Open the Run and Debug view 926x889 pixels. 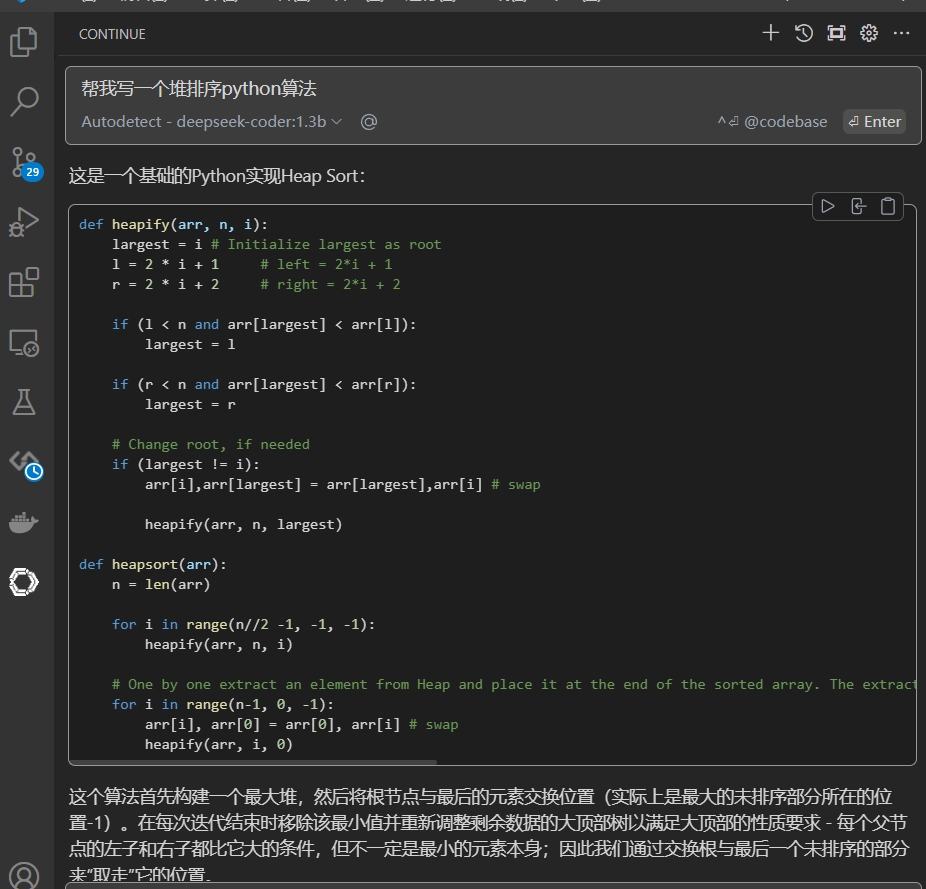pyautogui.click(x=24, y=222)
